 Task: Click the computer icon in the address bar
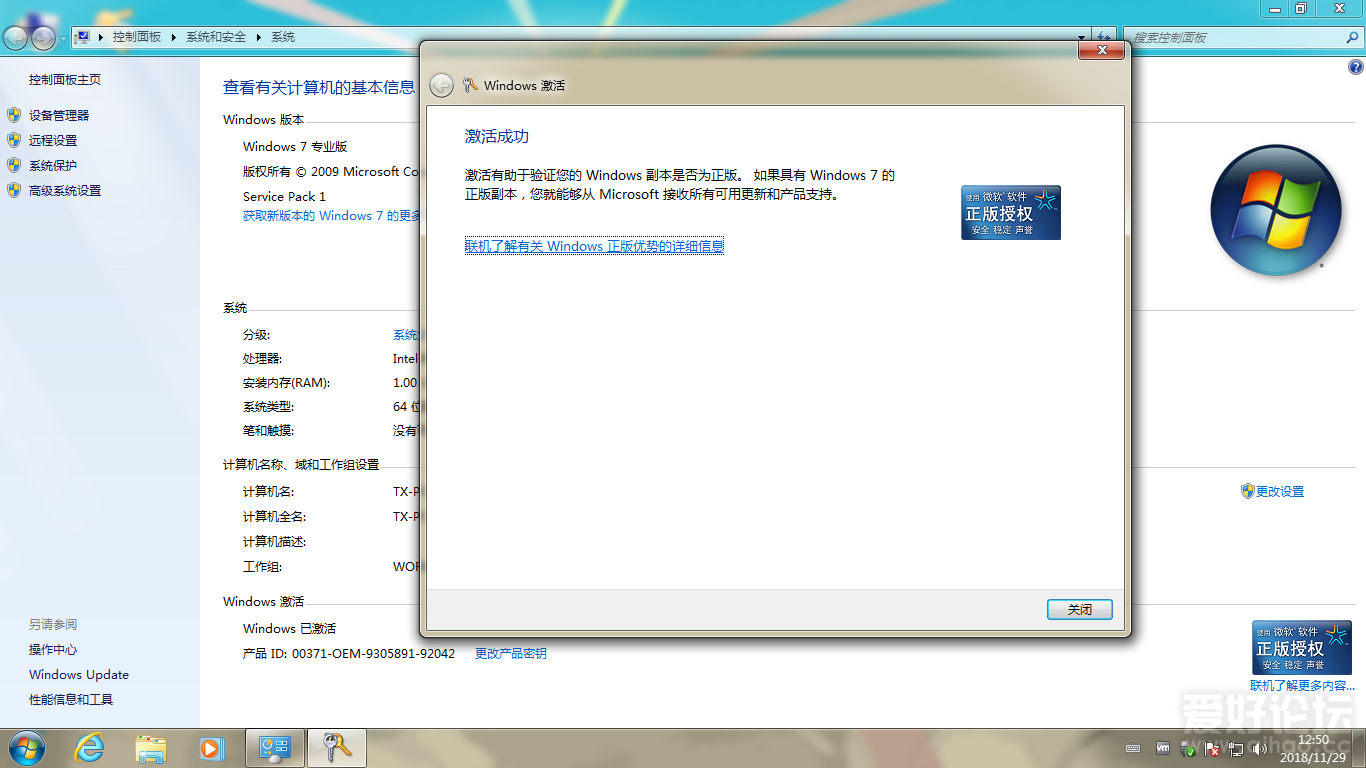point(83,36)
